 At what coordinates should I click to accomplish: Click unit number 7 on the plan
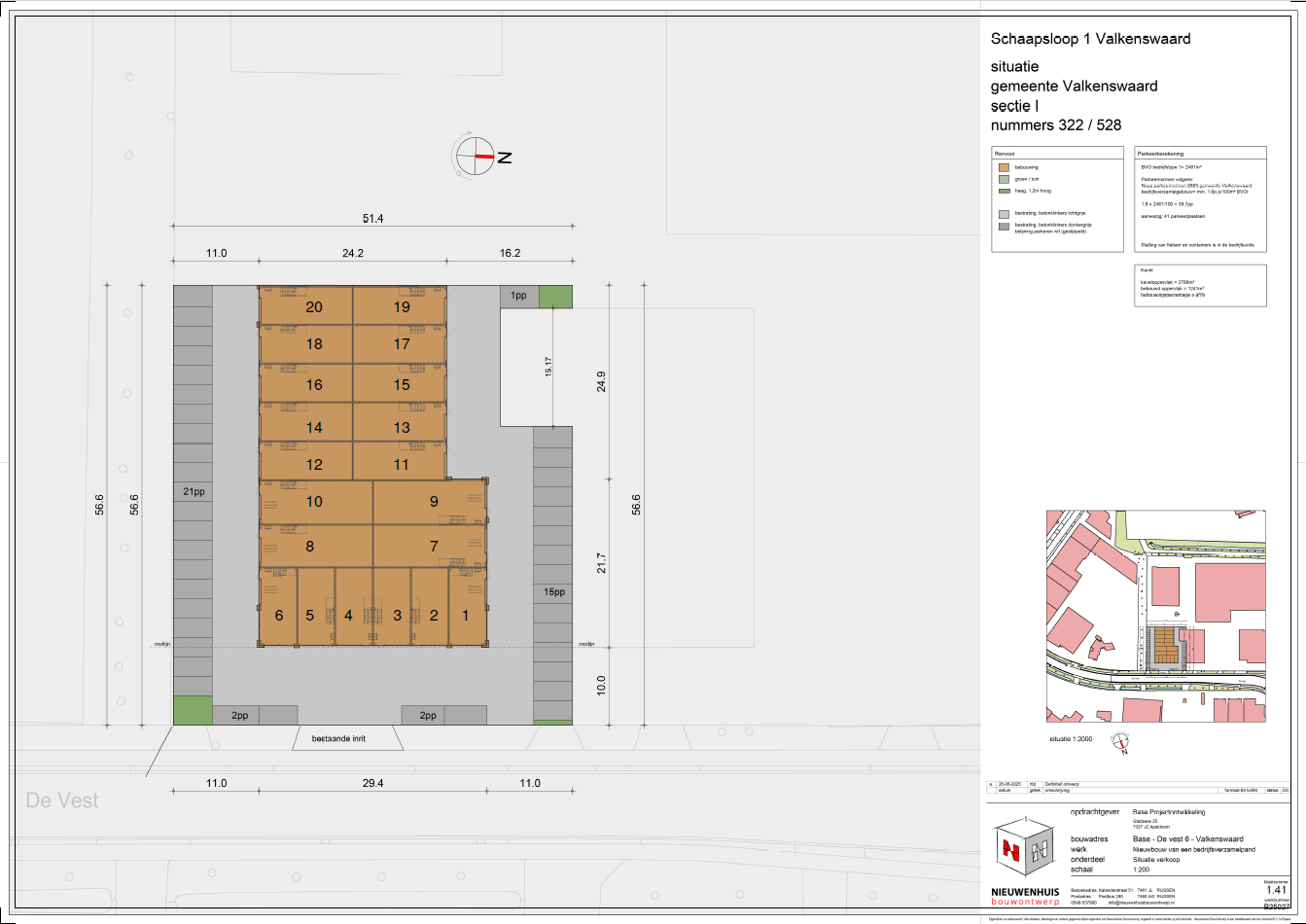(434, 547)
